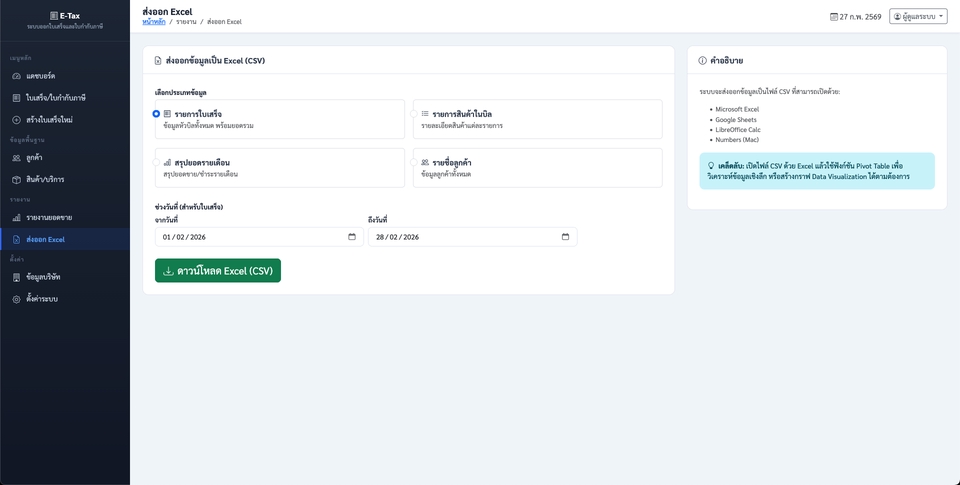Click the plus icon for creating new receipt
Image resolution: width=960 pixels, height=485 pixels.
[x=16, y=120]
